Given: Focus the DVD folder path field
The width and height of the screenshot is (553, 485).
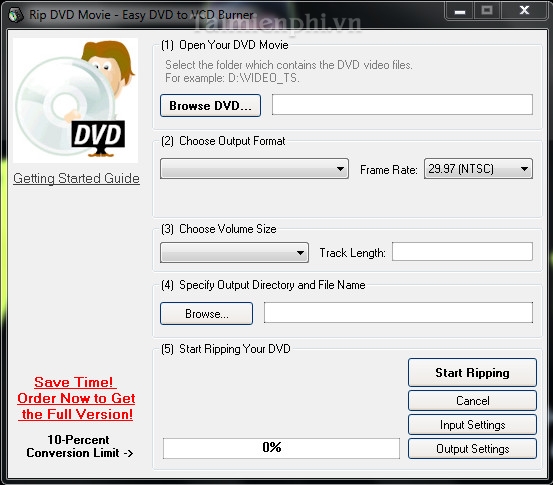Looking at the screenshot, I should (402, 104).
